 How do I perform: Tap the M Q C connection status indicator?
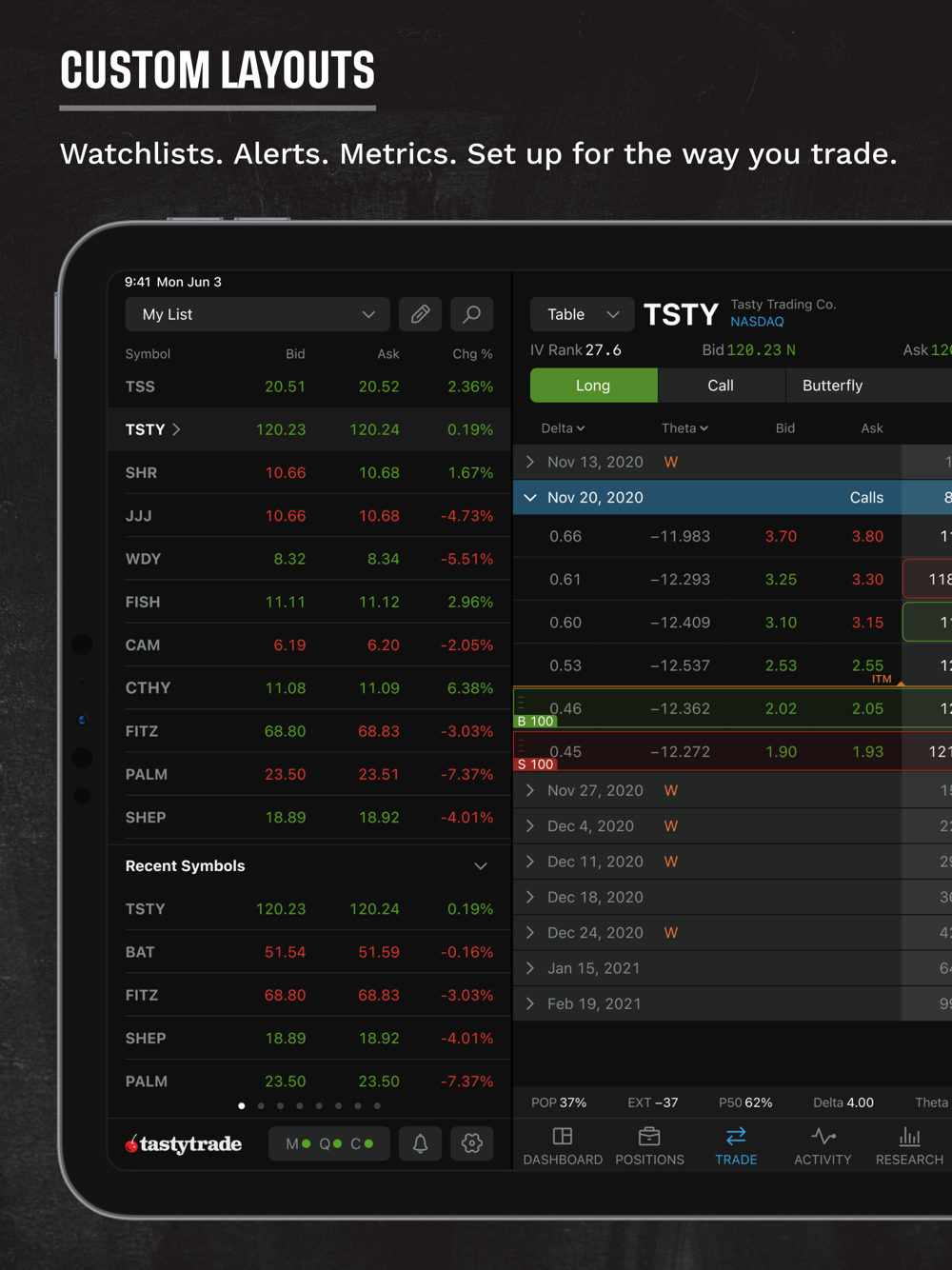(x=329, y=1143)
